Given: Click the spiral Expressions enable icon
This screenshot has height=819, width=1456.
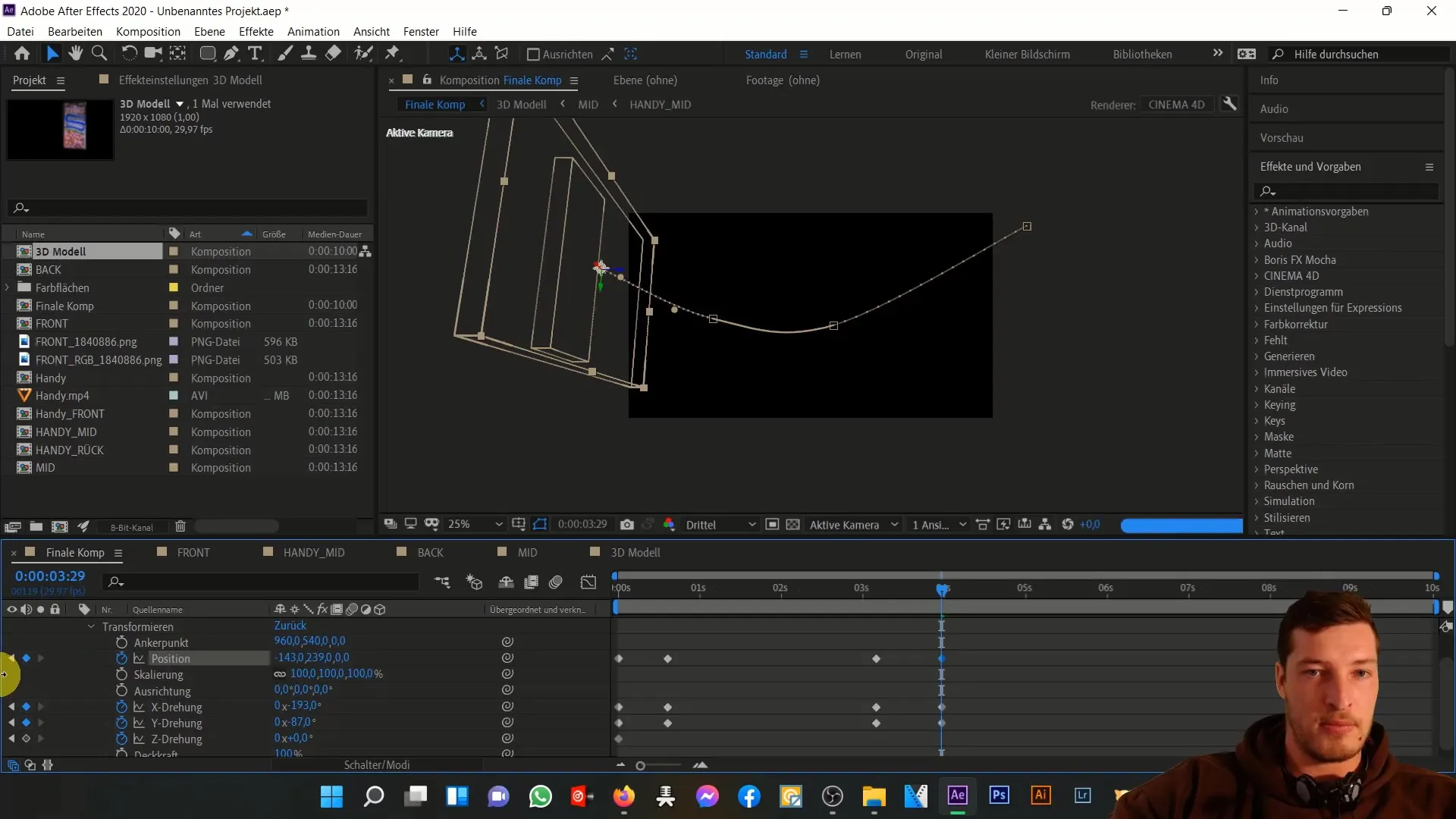Looking at the screenshot, I should point(508,658).
